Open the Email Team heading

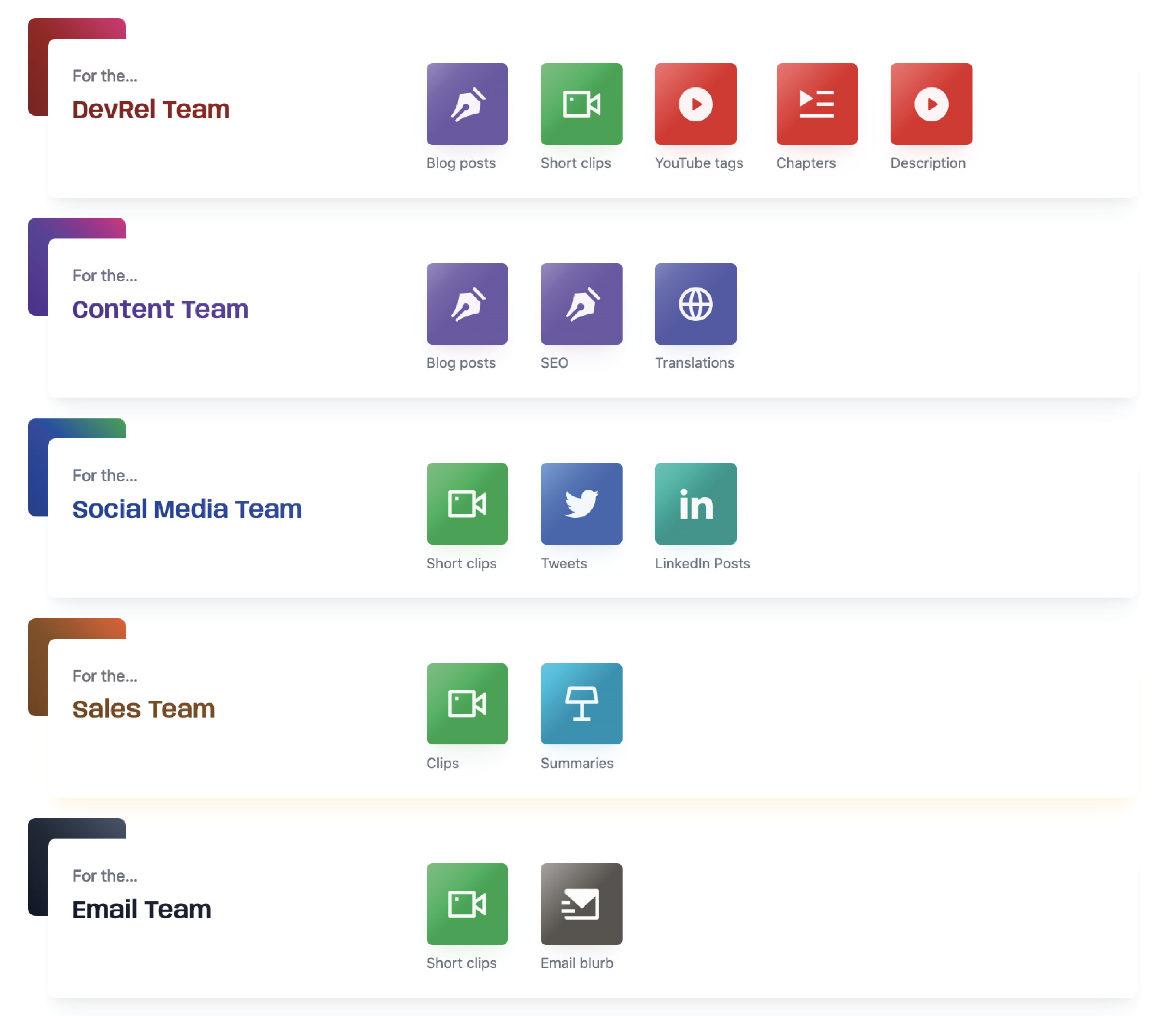point(142,909)
